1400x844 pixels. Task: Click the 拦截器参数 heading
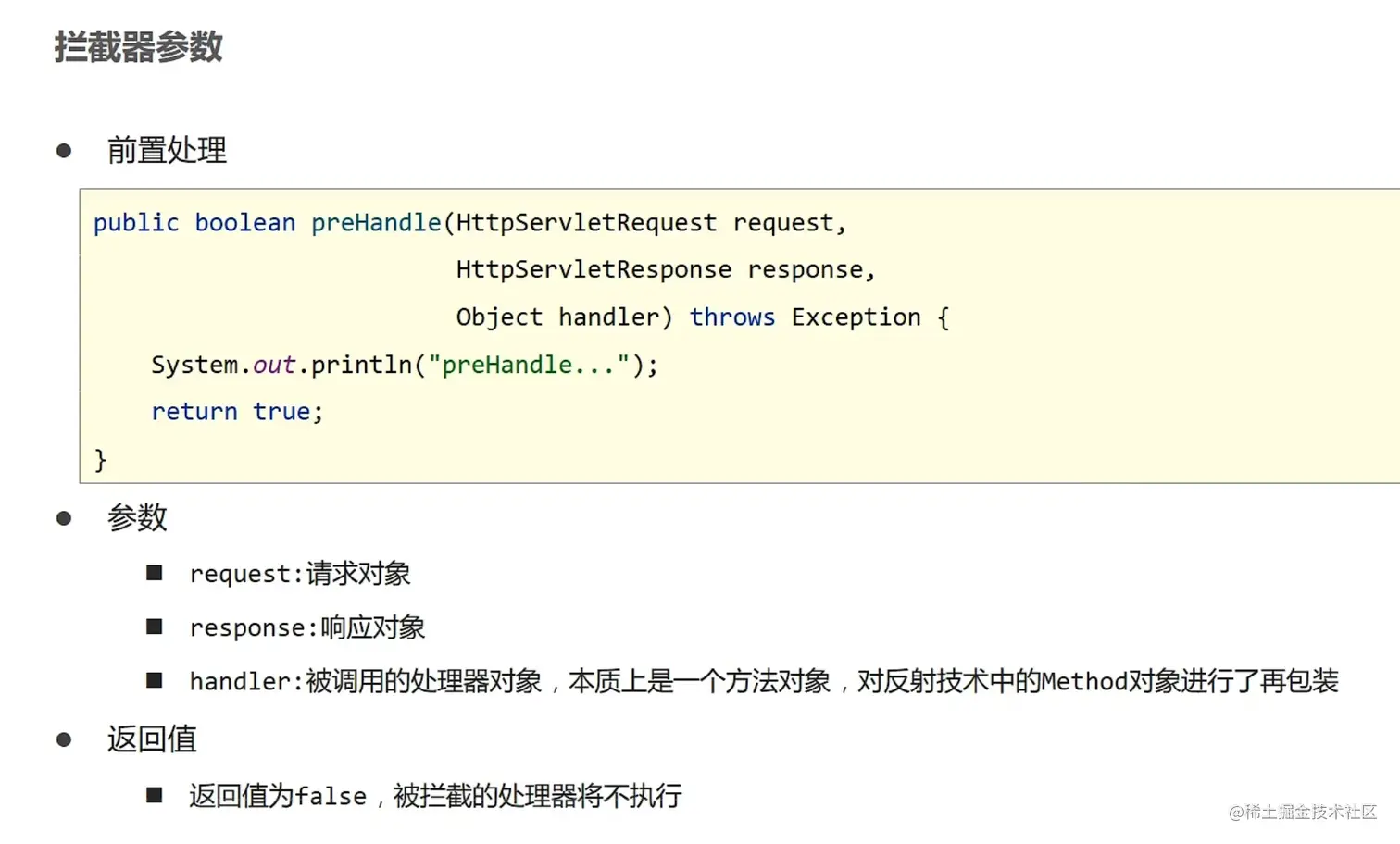[138, 47]
